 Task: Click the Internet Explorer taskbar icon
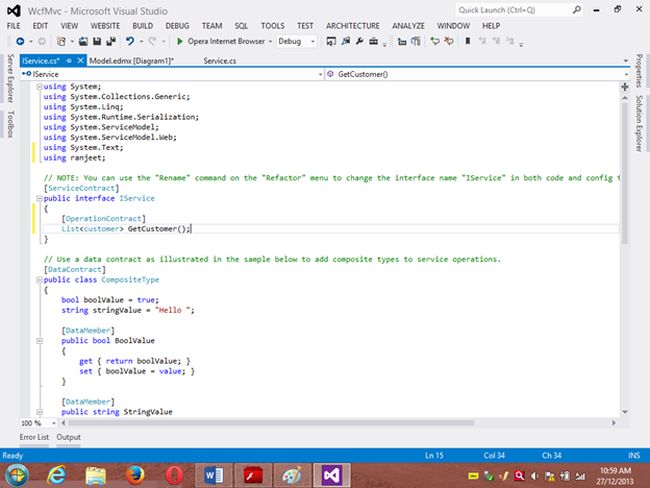tap(56, 472)
